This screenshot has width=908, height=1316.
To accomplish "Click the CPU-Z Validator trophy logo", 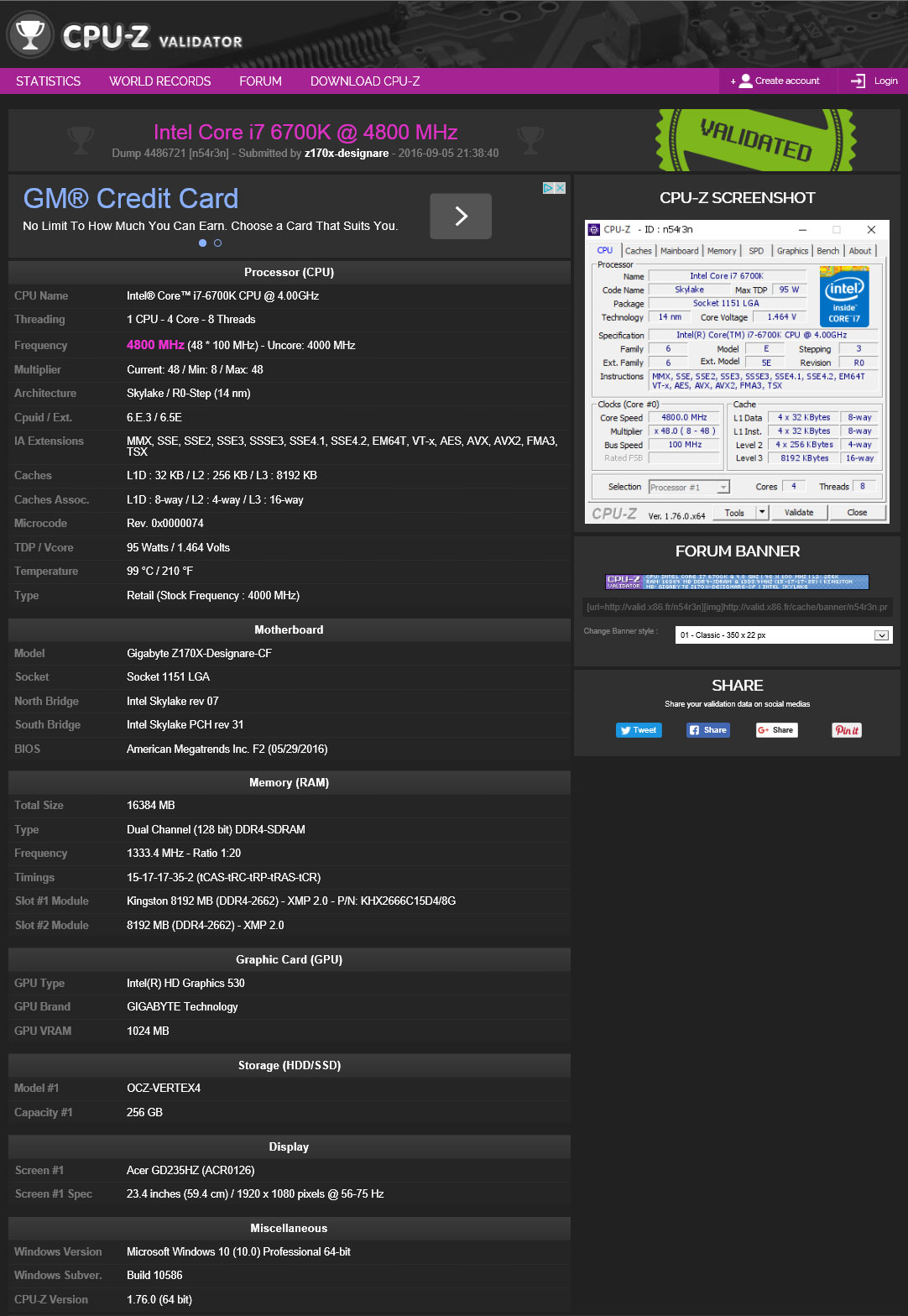I will (x=30, y=35).
